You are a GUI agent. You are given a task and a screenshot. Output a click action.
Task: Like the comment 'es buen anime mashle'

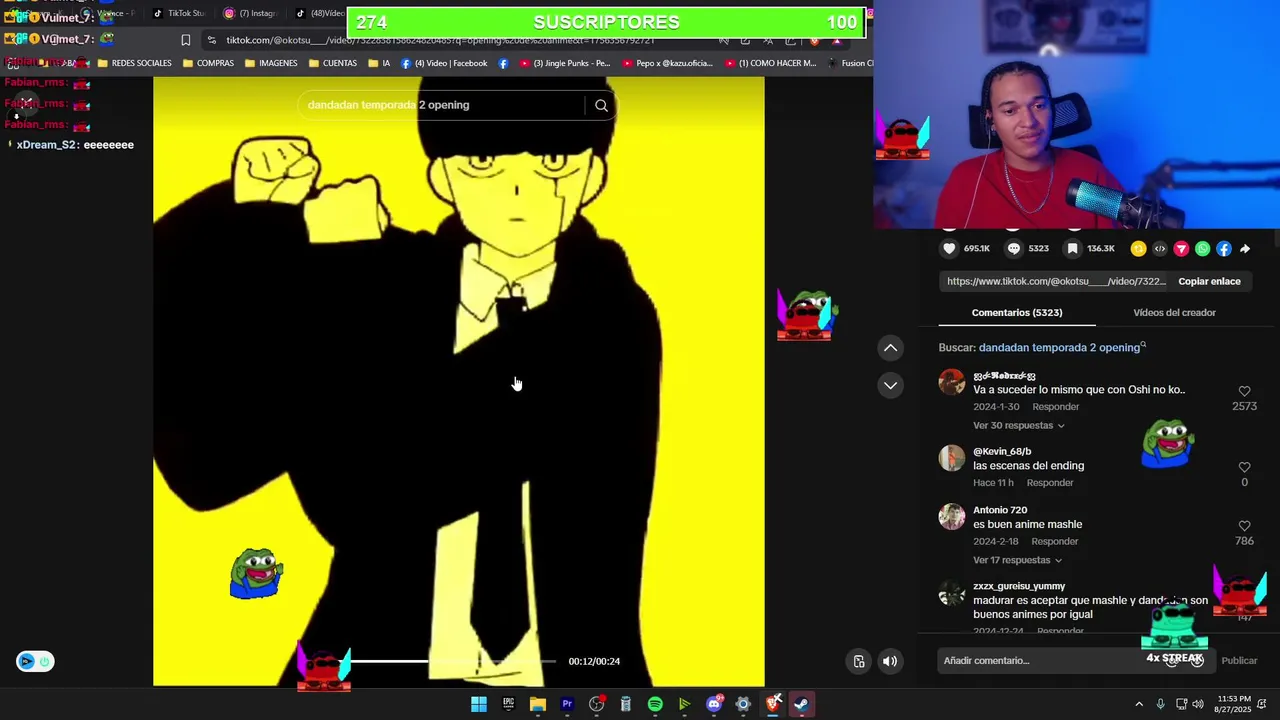pyautogui.click(x=1244, y=526)
